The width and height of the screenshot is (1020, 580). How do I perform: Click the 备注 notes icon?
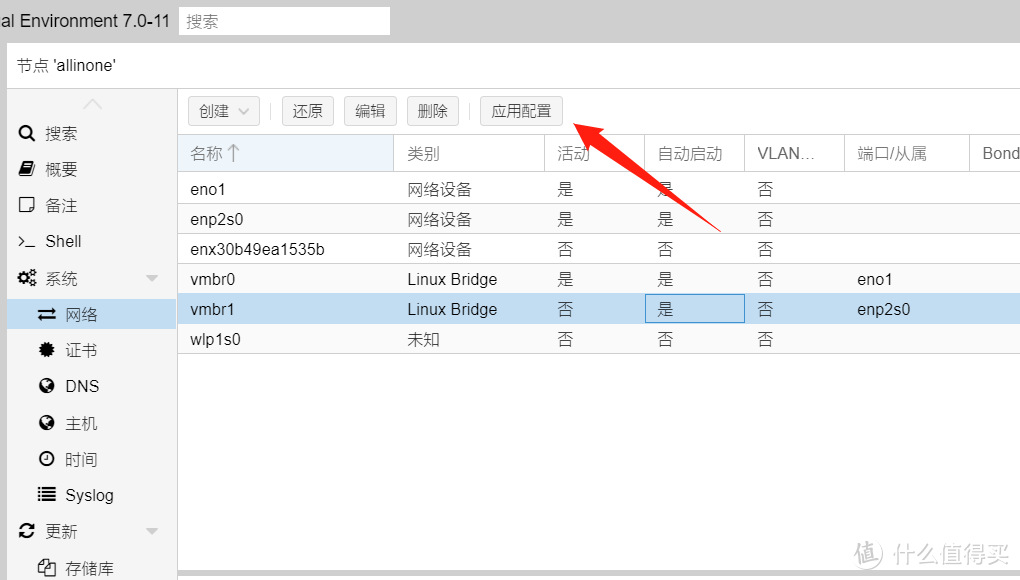[x=28, y=204]
